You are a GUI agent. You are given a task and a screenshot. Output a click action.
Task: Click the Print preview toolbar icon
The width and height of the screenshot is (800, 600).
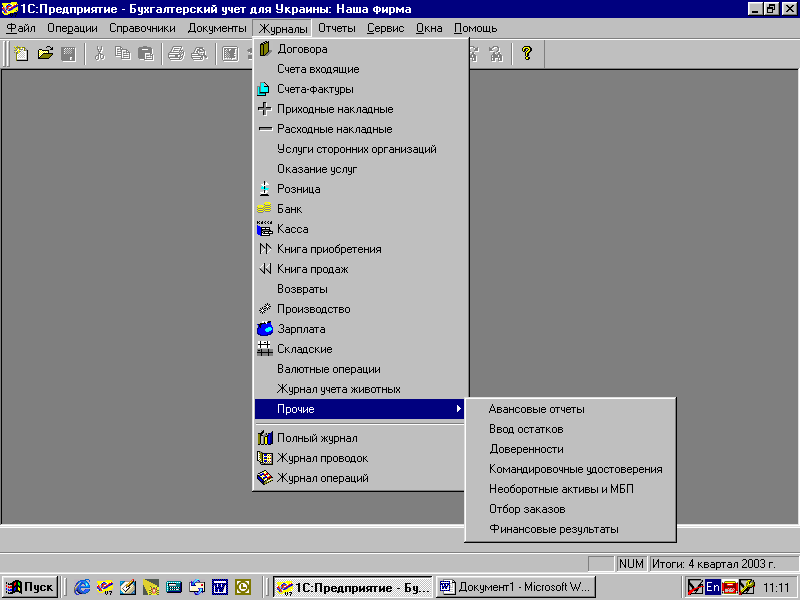click(199, 53)
